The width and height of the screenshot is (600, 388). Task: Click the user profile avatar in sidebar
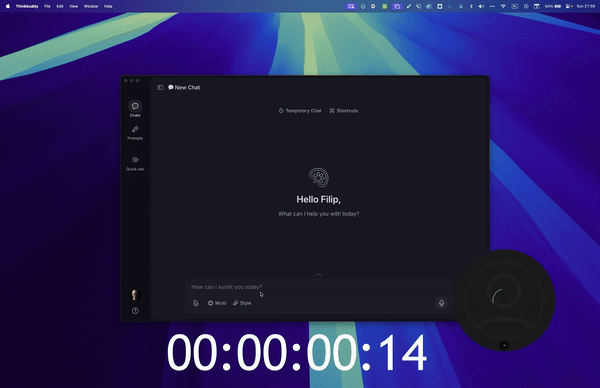coord(135,295)
